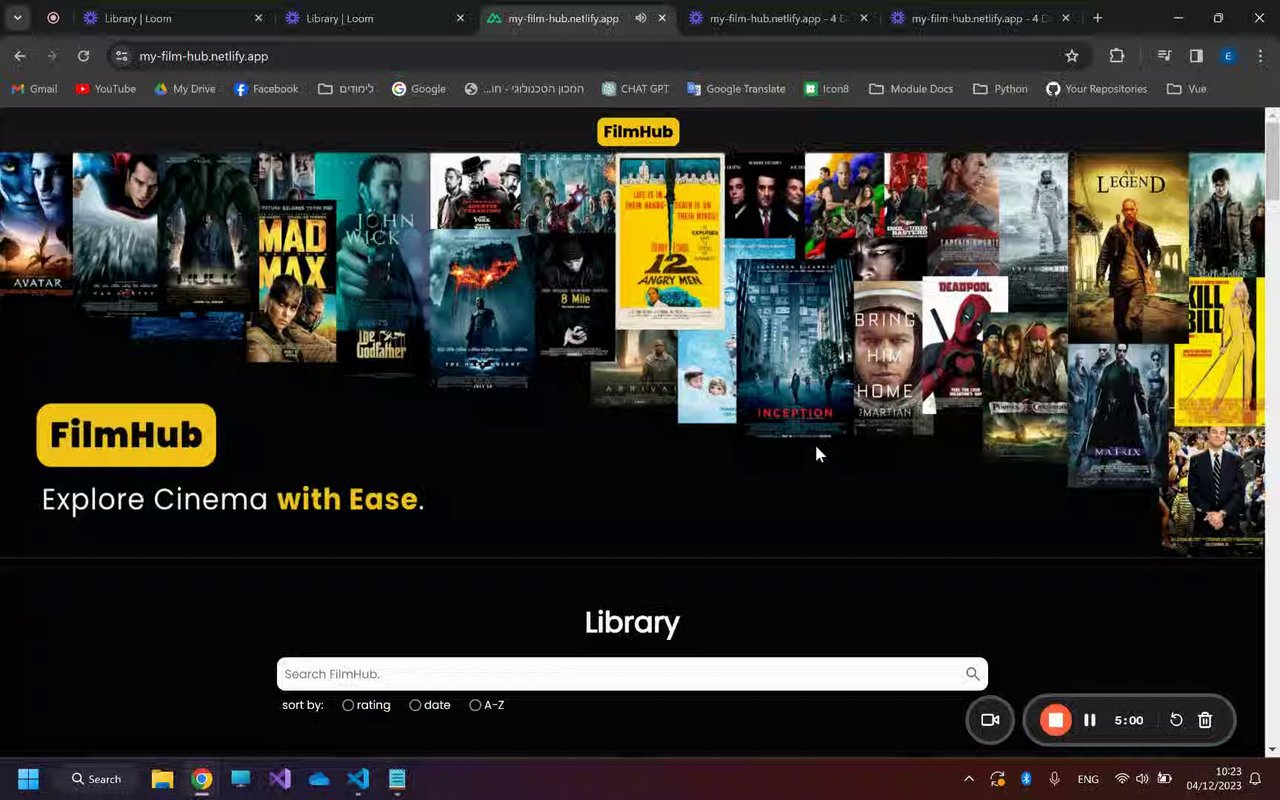1280x800 pixels.
Task: Stop the Loom recording
Action: [x=1055, y=720]
